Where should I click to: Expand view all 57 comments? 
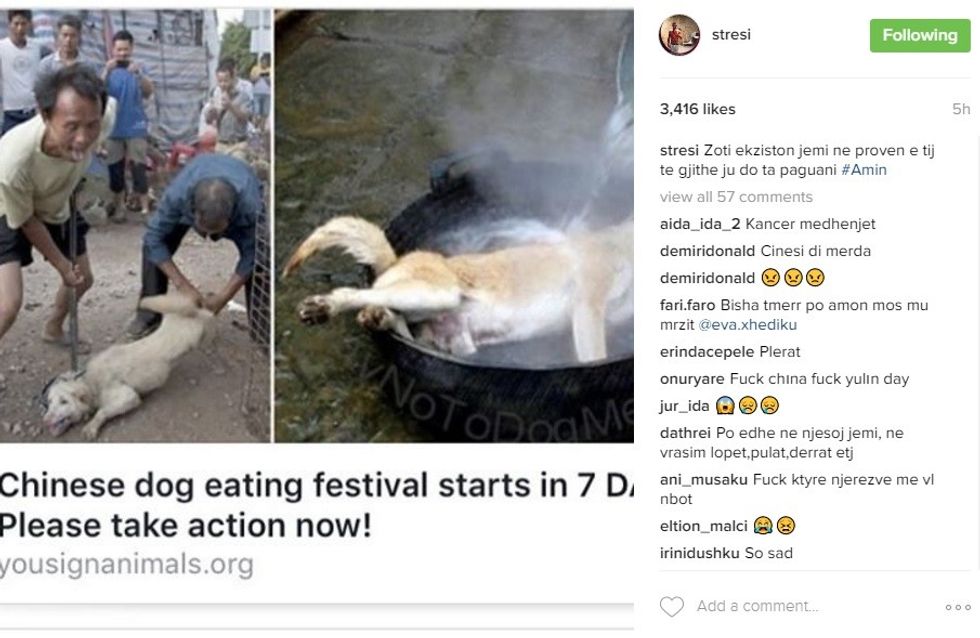pyautogui.click(x=736, y=197)
